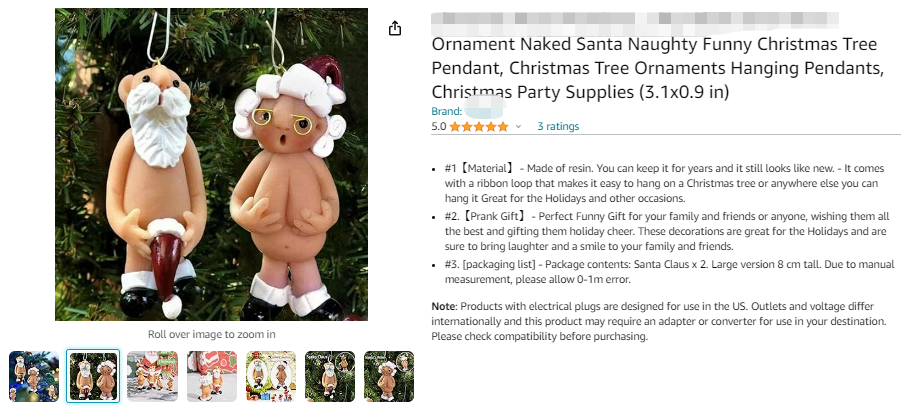Choose thumbnail of figurines beside red box
Viewport: 901px width, 414px height.
coord(211,376)
